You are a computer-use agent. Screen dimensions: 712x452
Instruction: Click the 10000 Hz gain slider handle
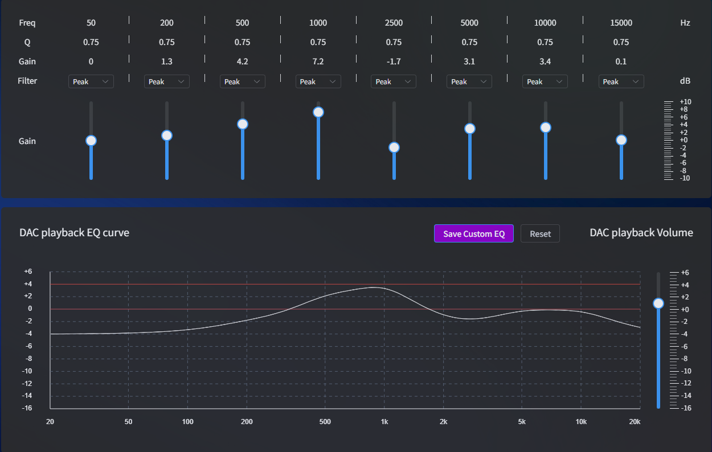546,128
